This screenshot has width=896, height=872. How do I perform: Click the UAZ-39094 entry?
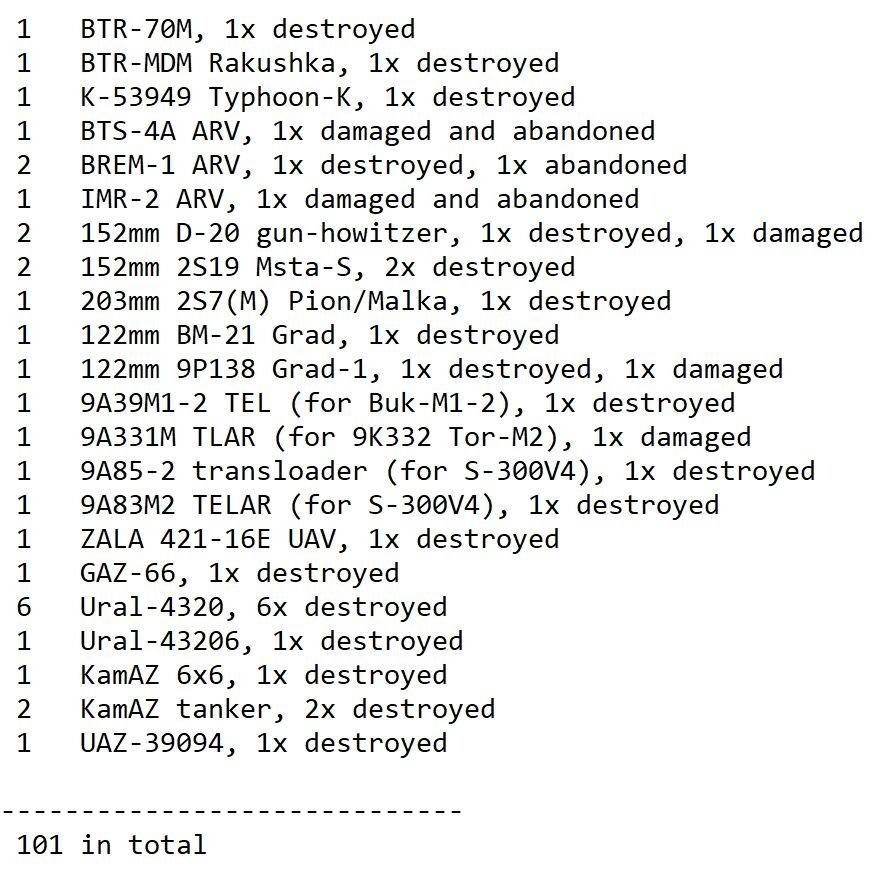(x=263, y=743)
